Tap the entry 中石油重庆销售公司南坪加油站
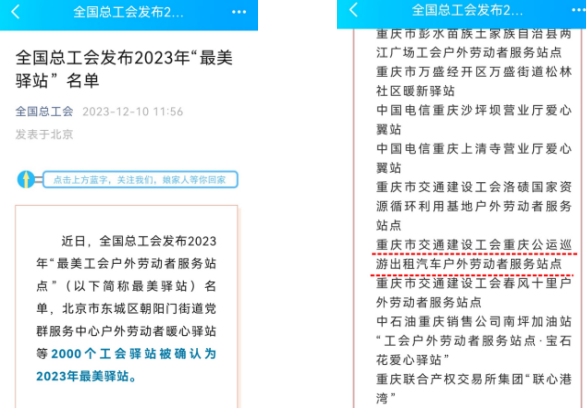Screen dimensions: 586x417 (x=474, y=321)
